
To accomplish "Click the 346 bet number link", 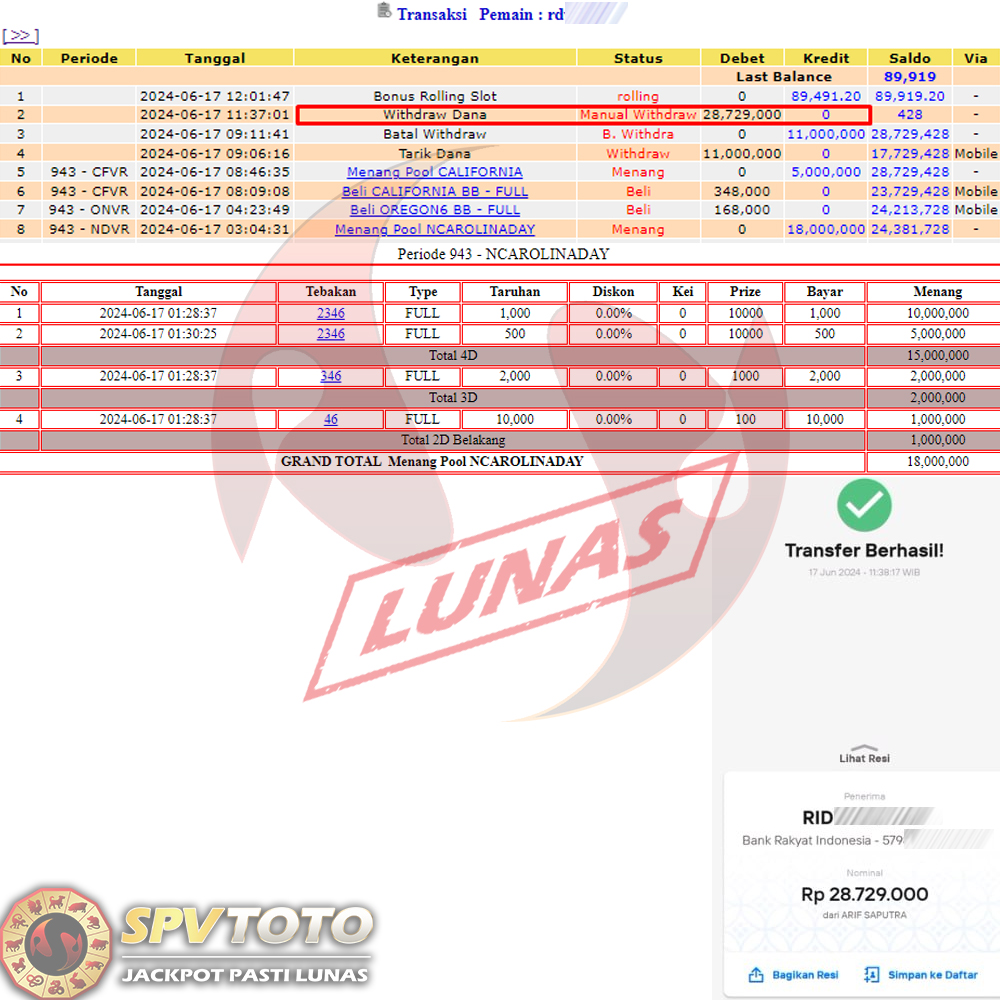I will click(330, 377).
